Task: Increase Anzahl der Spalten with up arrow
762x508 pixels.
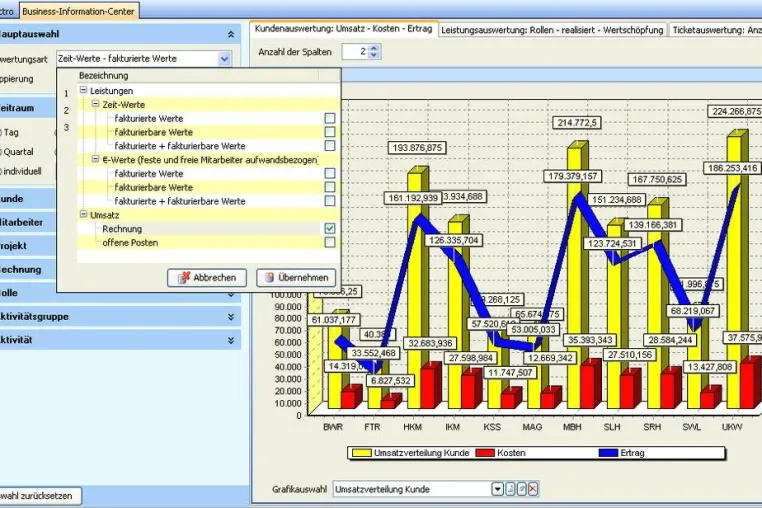Action: [x=374, y=48]
